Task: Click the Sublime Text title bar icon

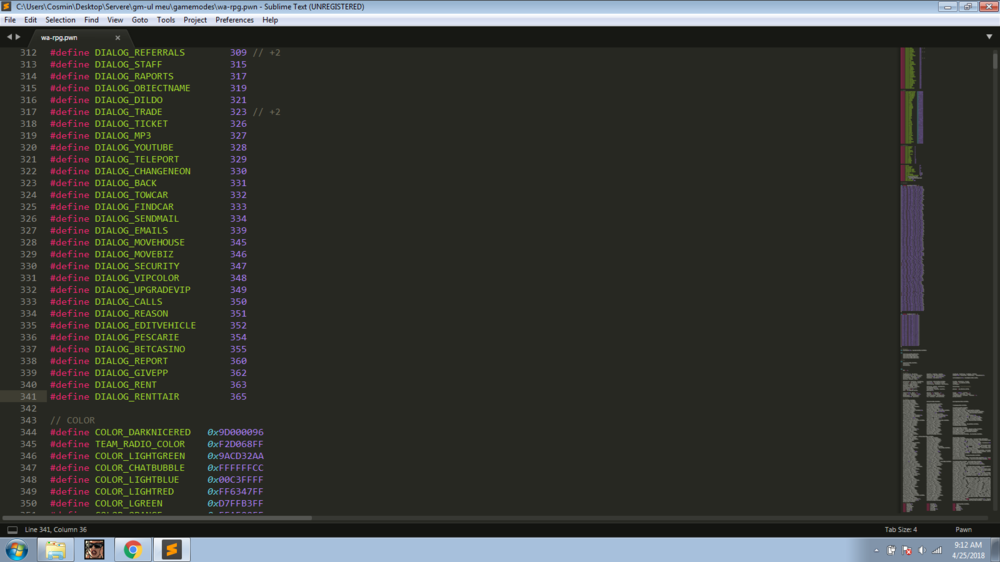Action: click(x=6, y=6)
